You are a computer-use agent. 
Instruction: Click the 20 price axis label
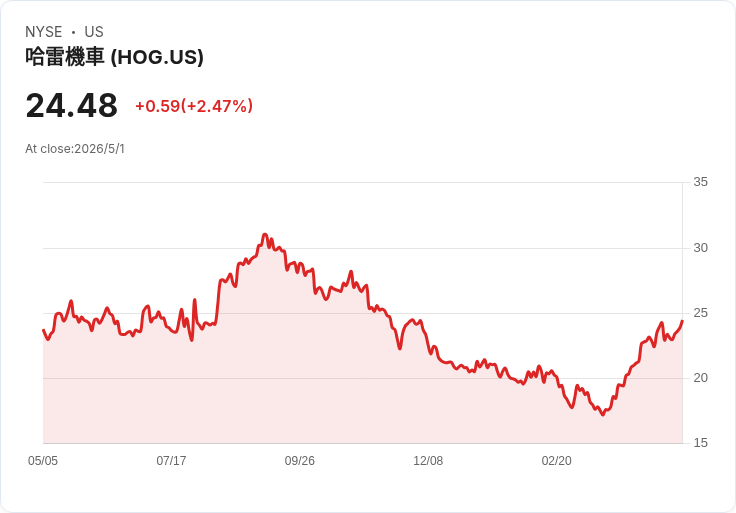[700, 378]
